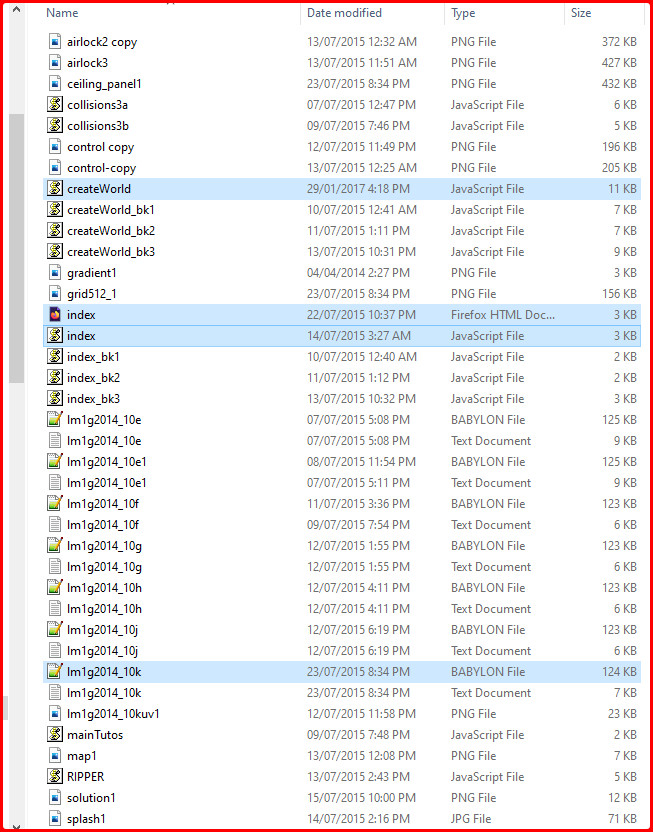Click the 156 KB size value

[619, 293]
